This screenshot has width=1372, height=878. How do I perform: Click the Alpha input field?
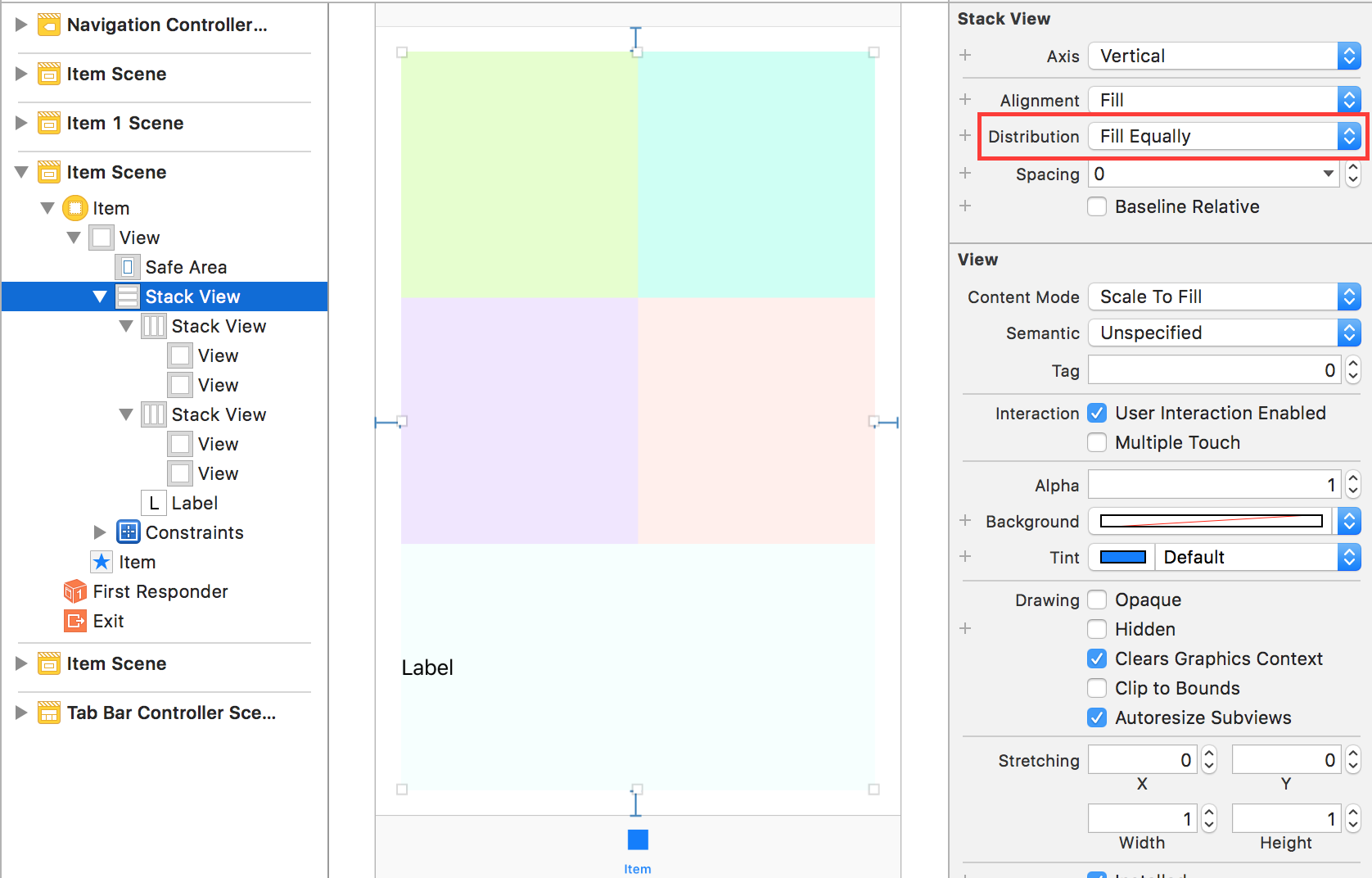click(1214, 485)
